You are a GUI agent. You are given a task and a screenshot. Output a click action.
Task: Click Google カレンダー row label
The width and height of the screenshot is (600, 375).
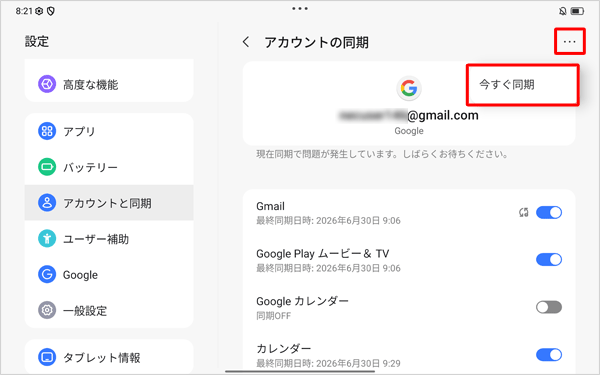click(x=302, y=301)
